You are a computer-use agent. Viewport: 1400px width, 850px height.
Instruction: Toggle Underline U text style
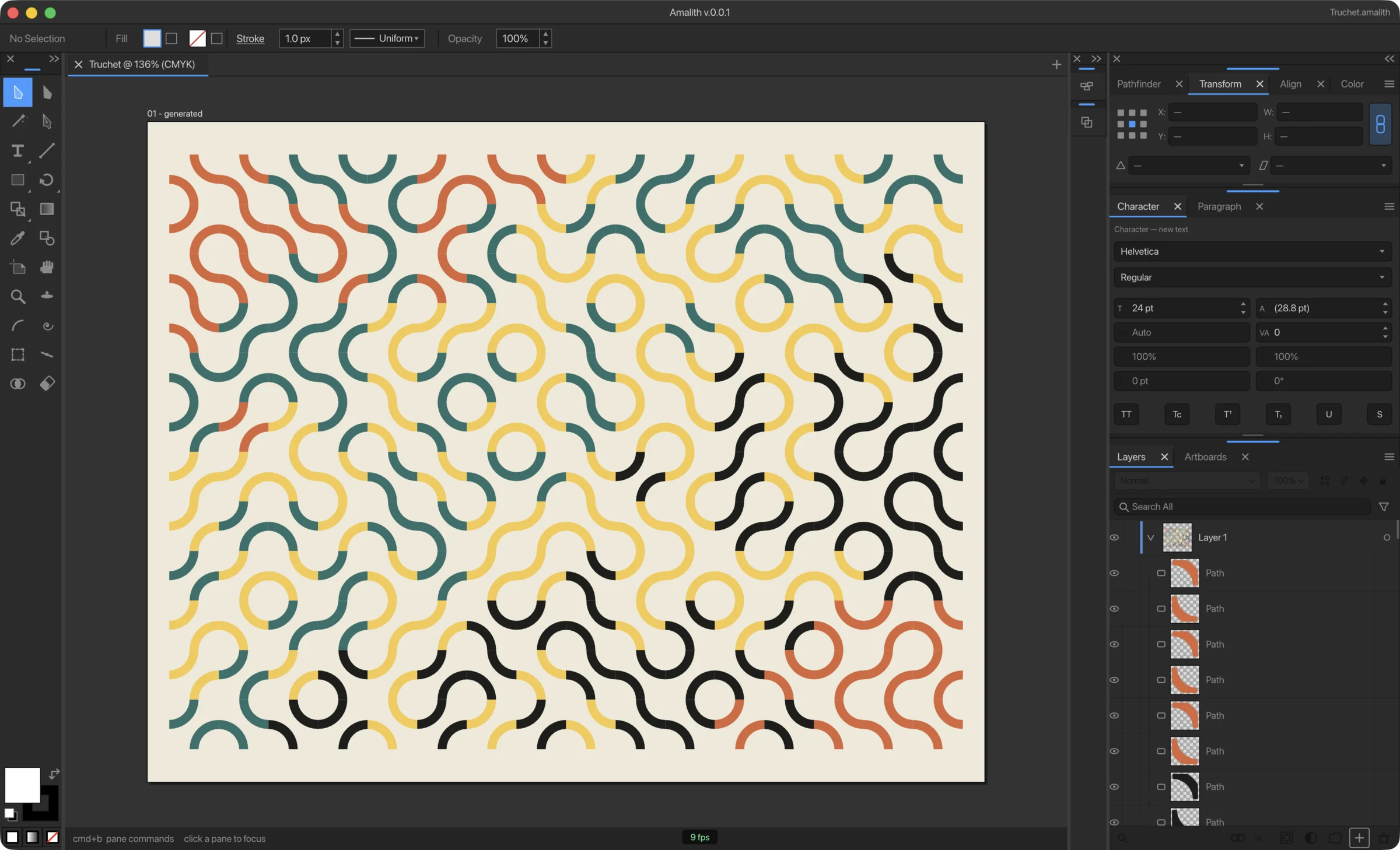pyautogui.click(x=1329, y=414)
